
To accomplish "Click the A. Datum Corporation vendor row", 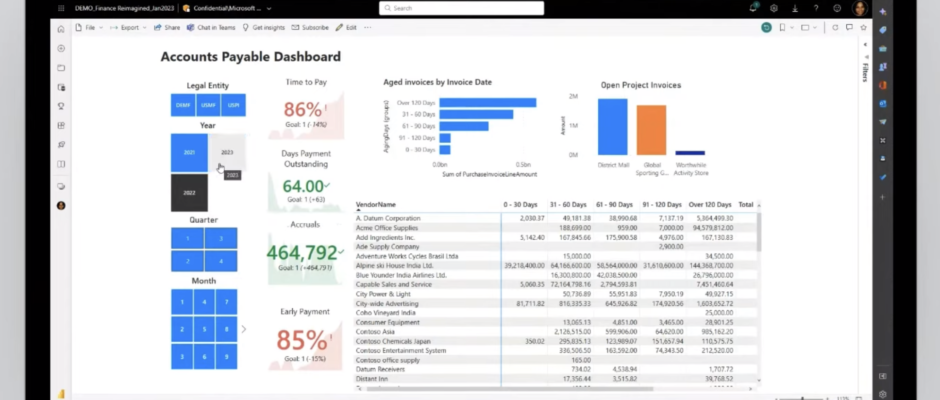I will (x=557, y=218).
